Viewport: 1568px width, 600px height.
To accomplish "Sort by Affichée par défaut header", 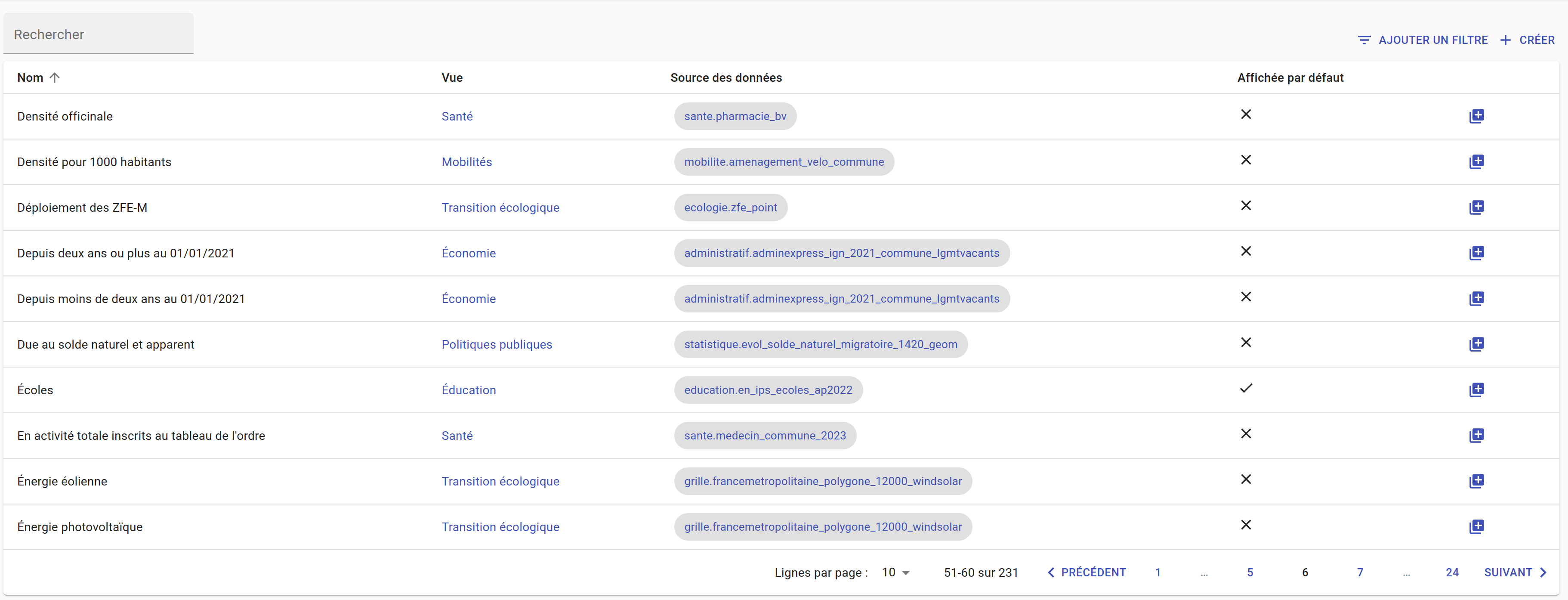I will (1290, 77).
